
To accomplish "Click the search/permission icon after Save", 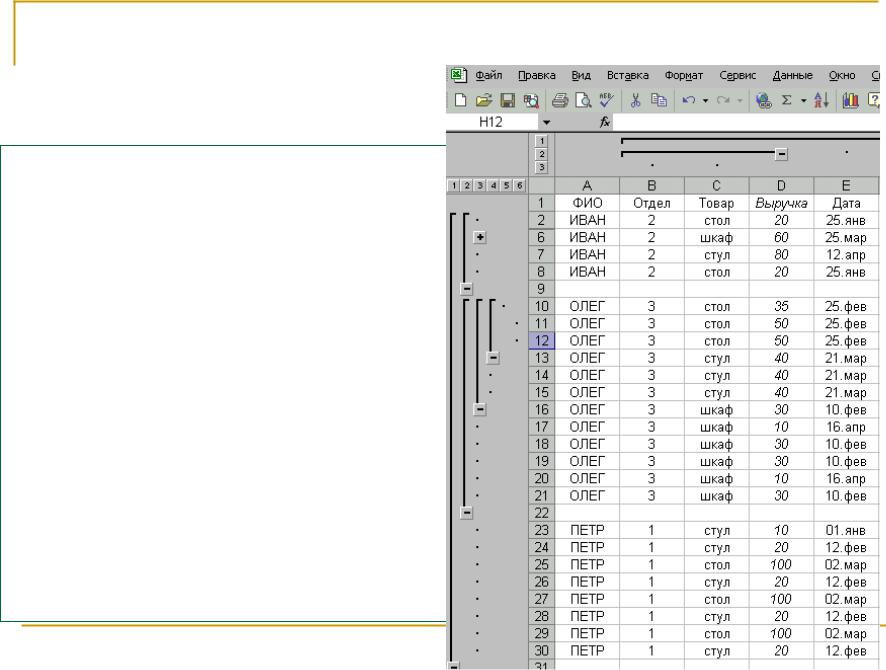I will (531, 101).
